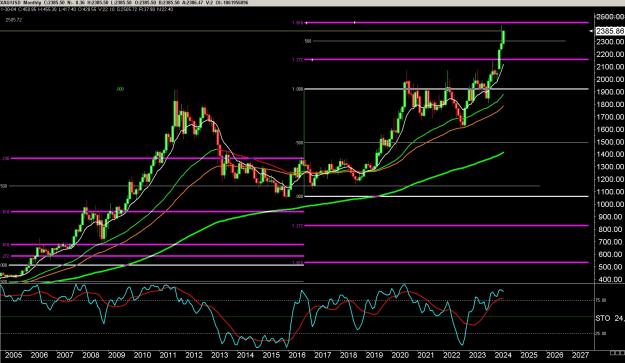
Task: Click the 2023 year label
Action: pyautogui.click(x=478, y=355)
